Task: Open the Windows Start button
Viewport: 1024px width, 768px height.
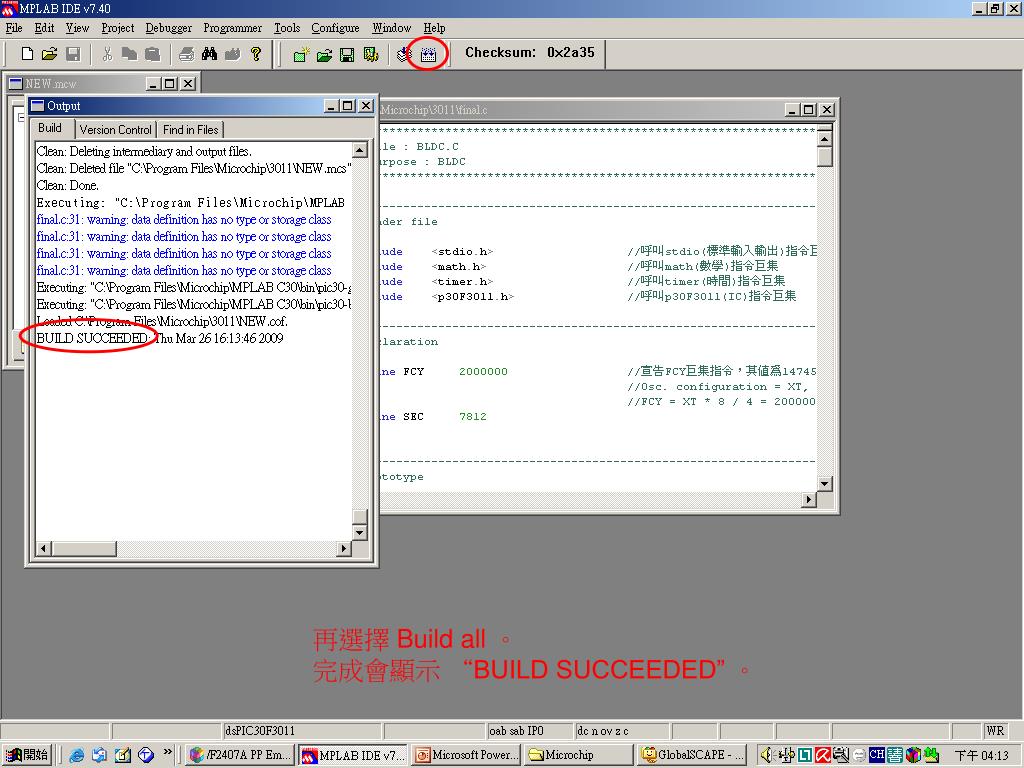Action: coord(27,755)
